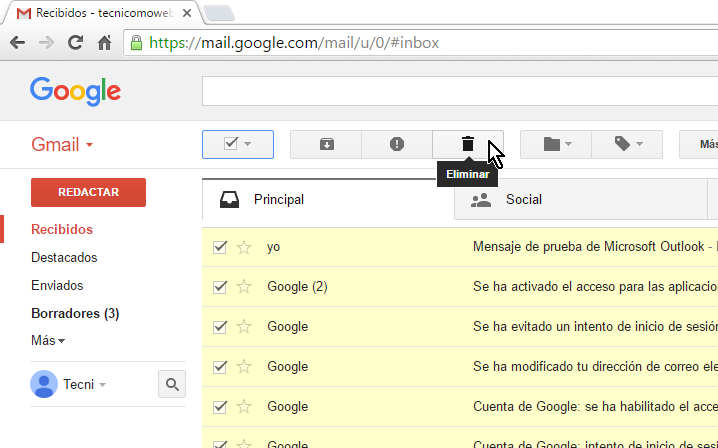Click the Tecni blue profile avatar
Viewport: 718px width, 448px height.
click(44, 384)
